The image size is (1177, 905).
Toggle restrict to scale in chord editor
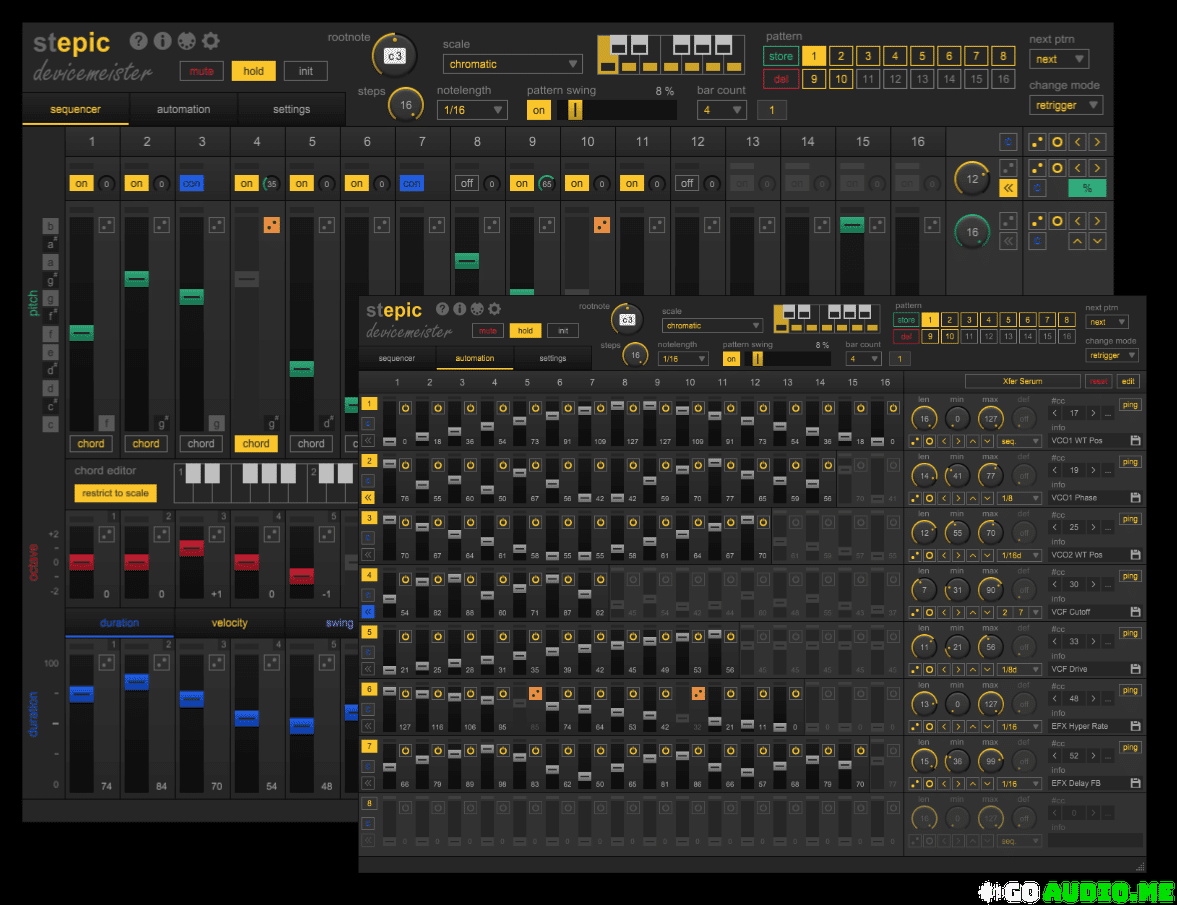pos(116,493)
